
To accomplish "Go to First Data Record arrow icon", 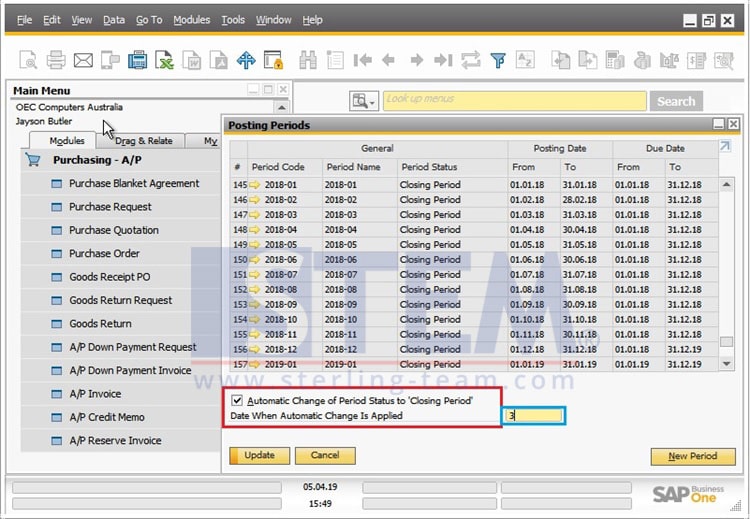I will pos(362,60).
